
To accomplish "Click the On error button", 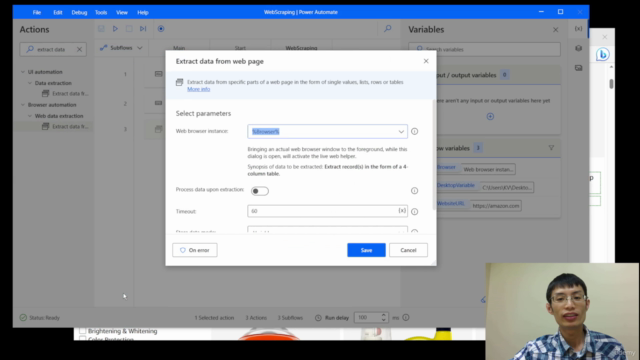I will tap(195, 250).
